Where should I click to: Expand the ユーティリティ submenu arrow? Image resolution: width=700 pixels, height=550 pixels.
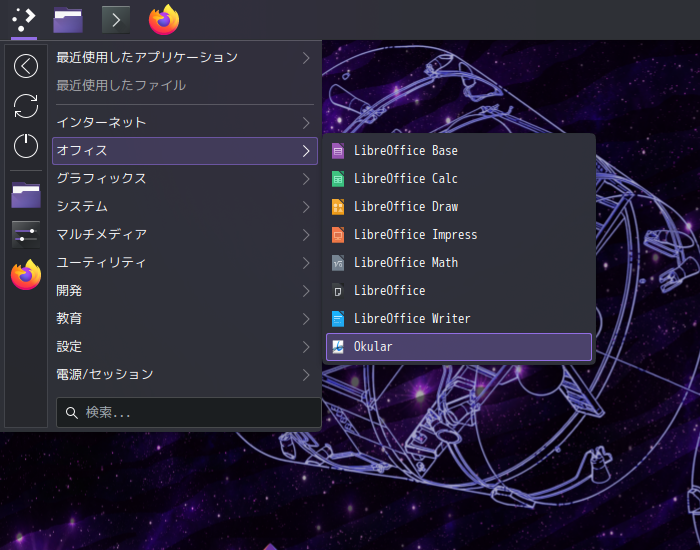[306, 263]
